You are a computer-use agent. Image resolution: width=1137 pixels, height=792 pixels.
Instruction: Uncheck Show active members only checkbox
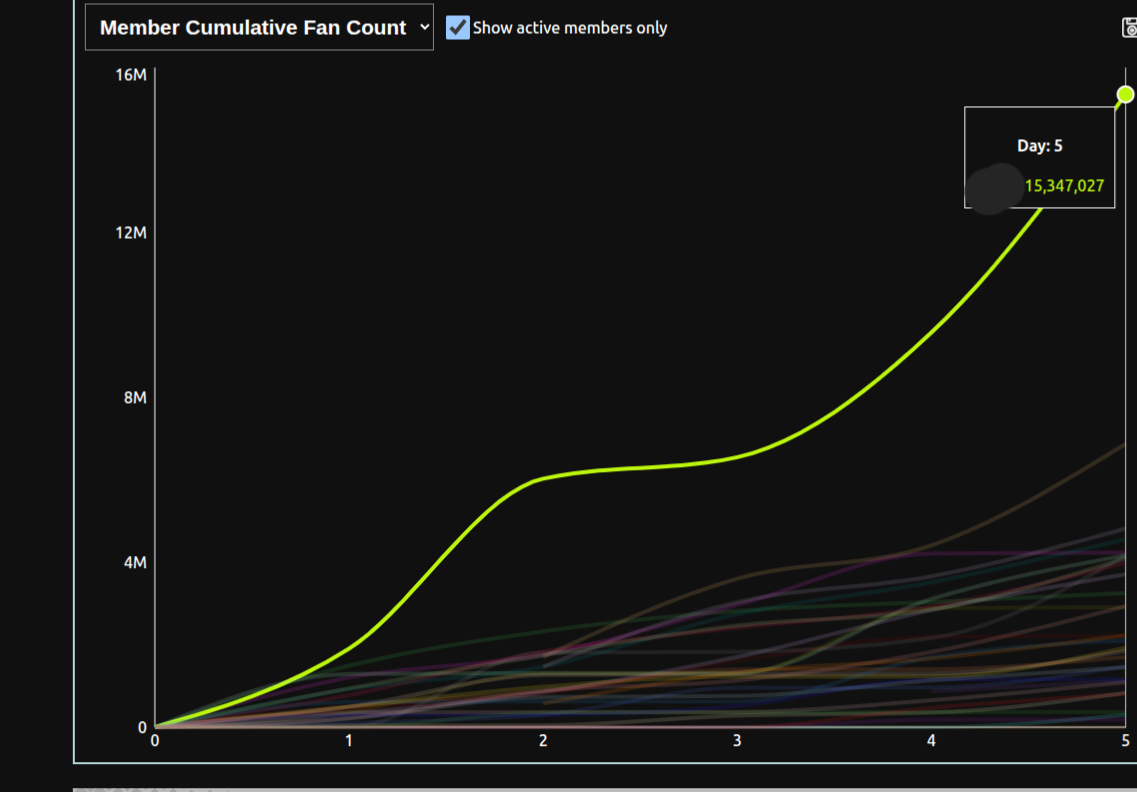[458, 28]
